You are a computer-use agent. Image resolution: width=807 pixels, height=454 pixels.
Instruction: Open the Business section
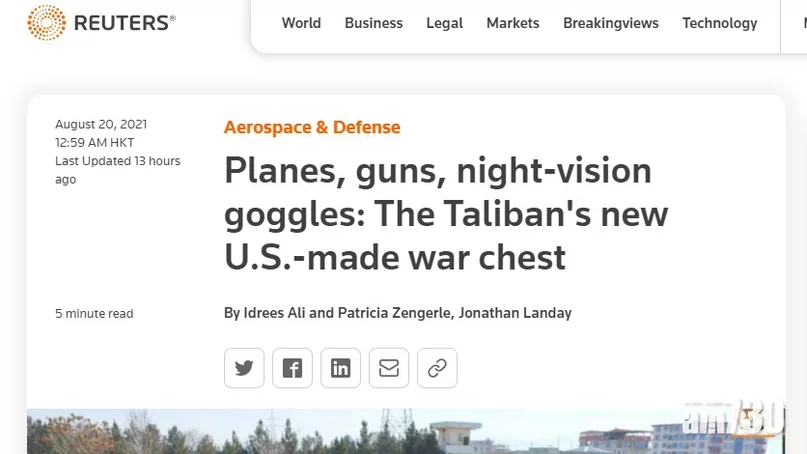point(374,23)
